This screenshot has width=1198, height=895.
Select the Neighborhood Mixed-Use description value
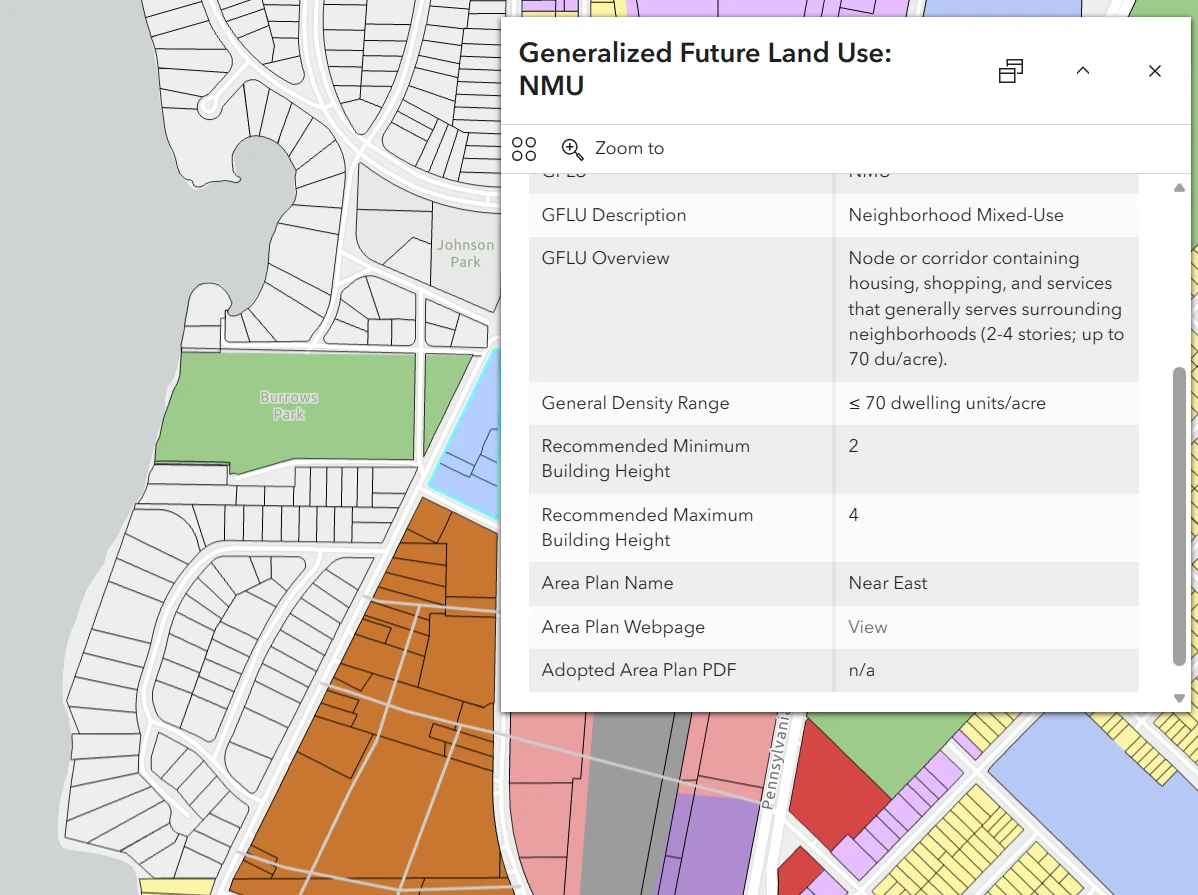click(955, 215)
